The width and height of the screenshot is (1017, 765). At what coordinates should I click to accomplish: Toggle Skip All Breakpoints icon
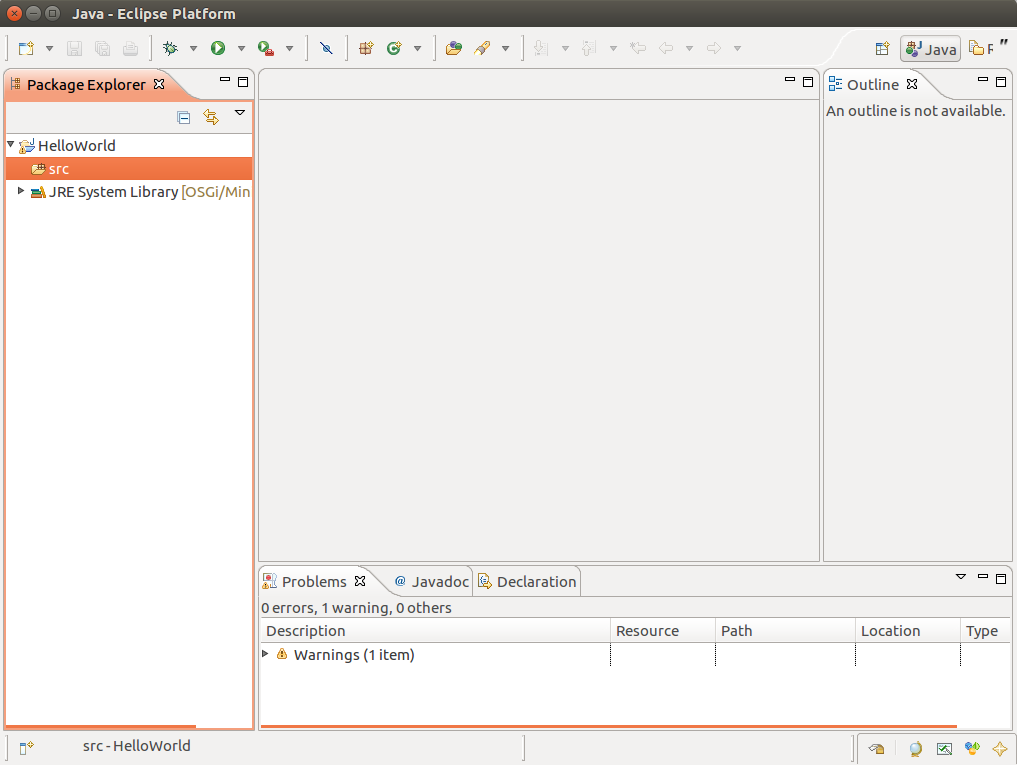pos(326,49)
